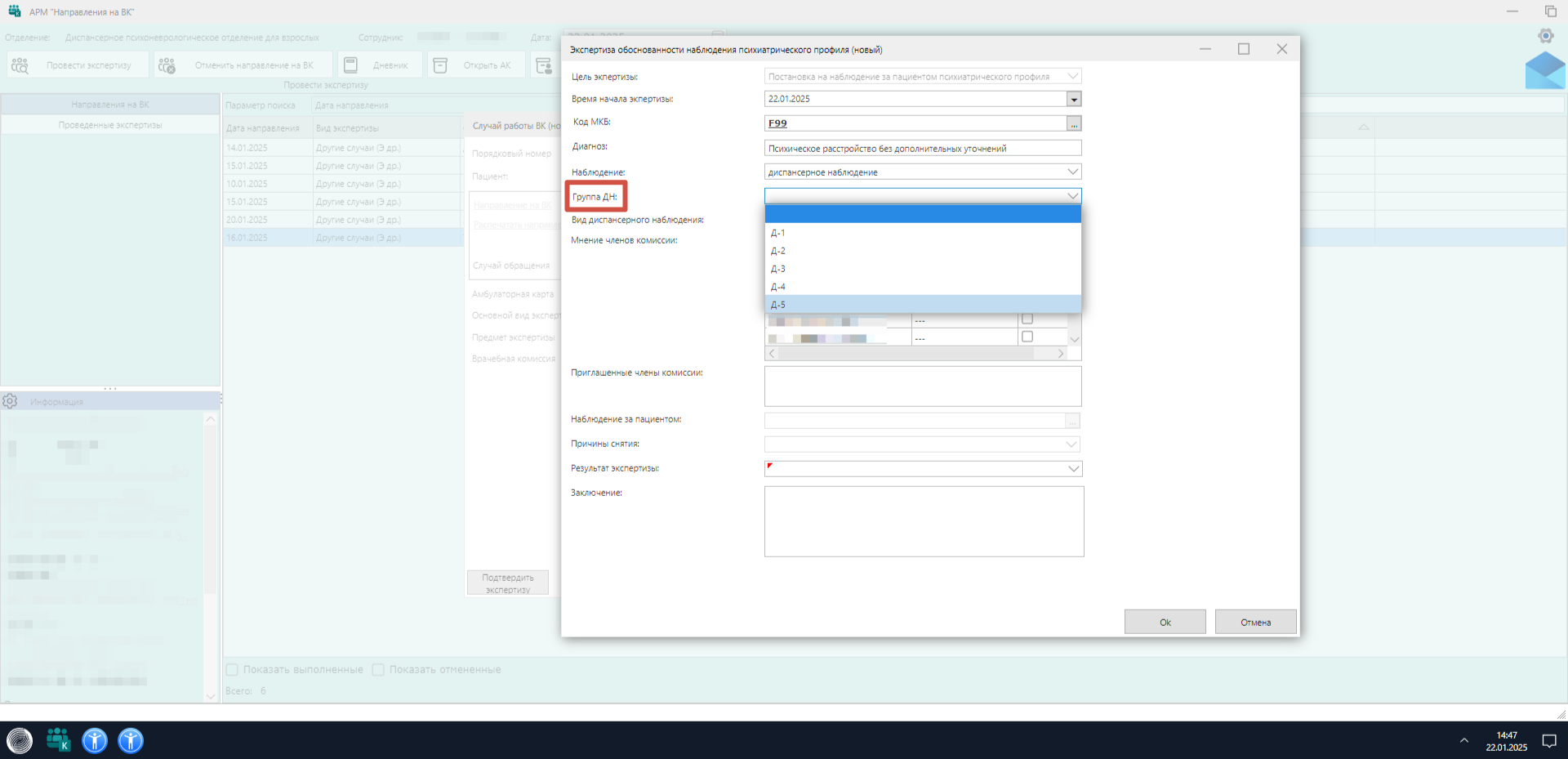This screenshot has height=759, width=1568.
Task: Toggle the first commission member checkbox
Action: [x=1027, y=319]
